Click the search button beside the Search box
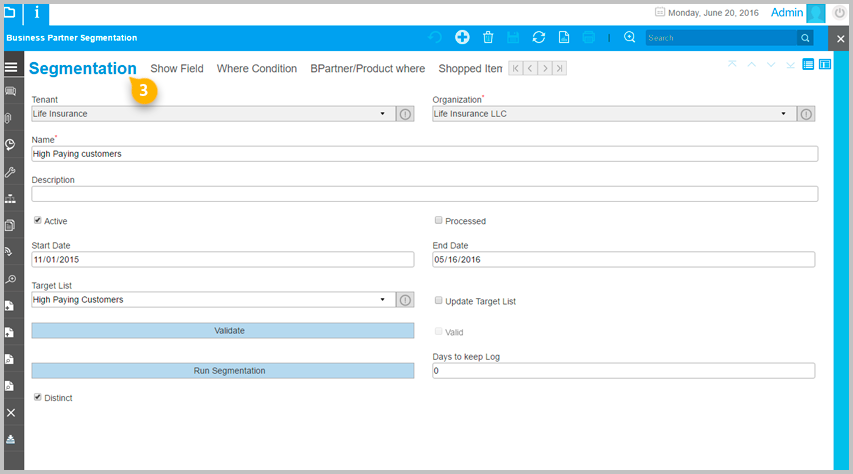 pos(805,38)
